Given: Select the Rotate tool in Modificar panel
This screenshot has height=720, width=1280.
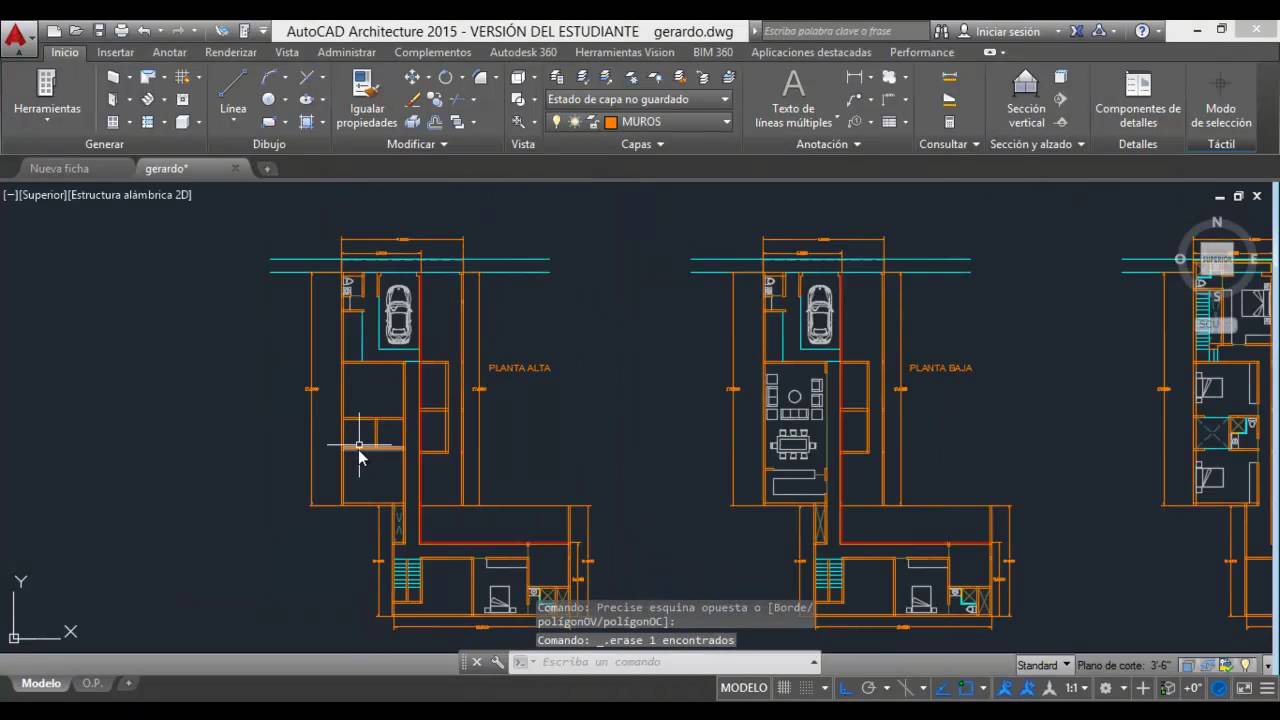Looking at the screenshot, I should tap(445, 77).
